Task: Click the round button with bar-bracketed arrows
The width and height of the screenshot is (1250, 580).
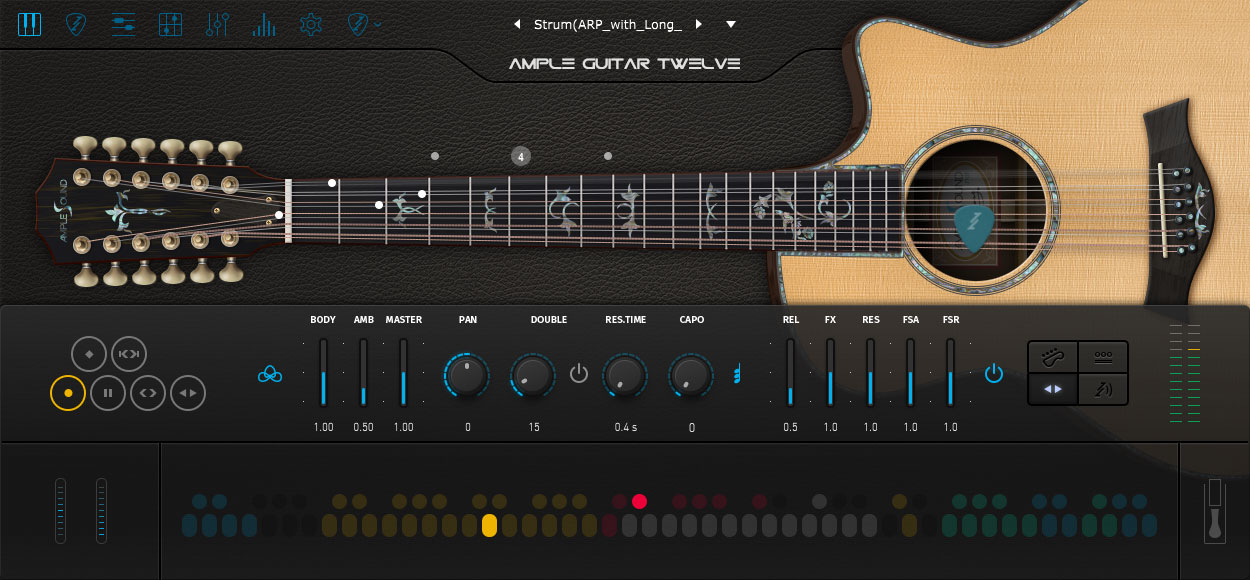Action: click(x=129, y=354)
